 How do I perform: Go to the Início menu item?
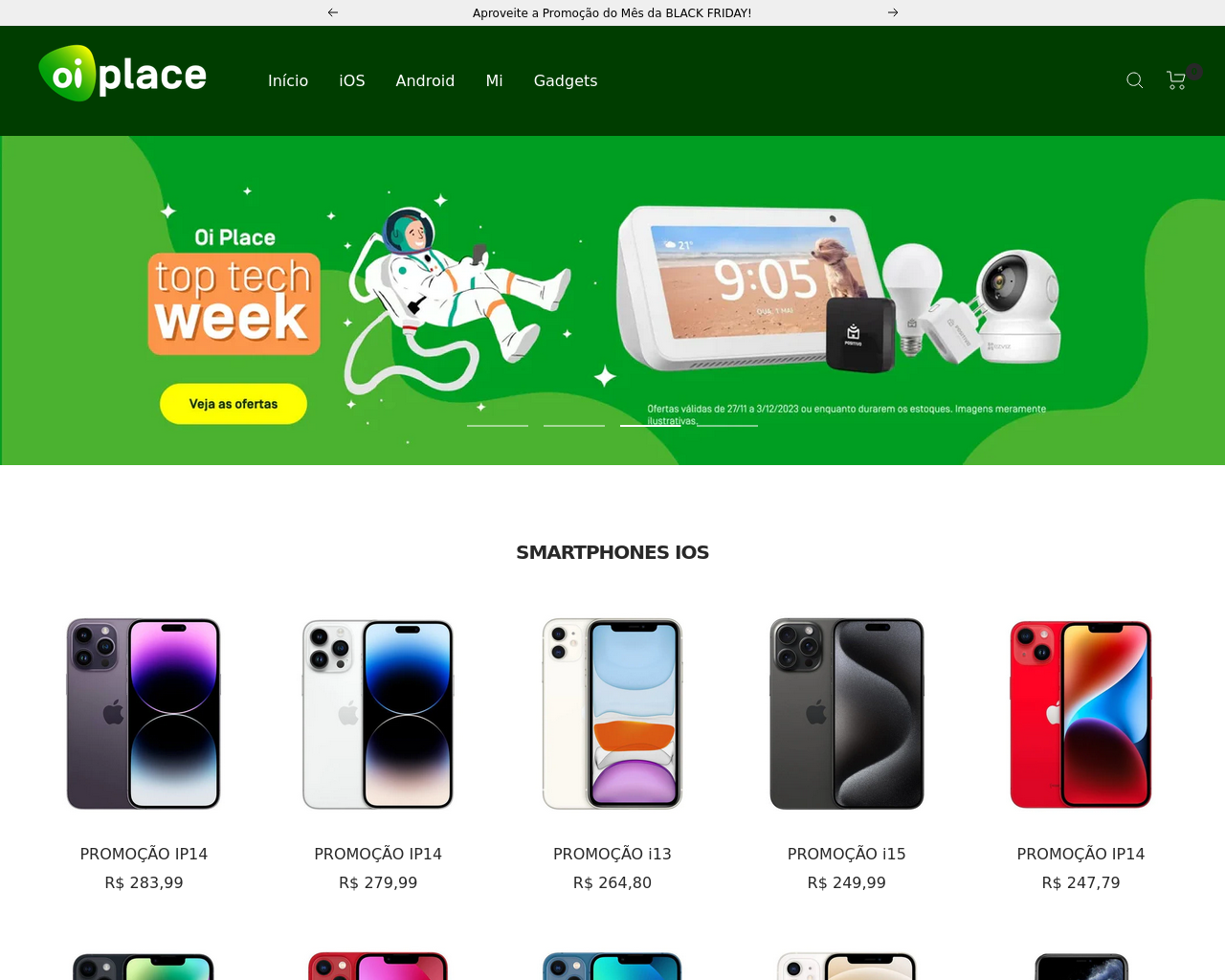(x=288, y=80)
